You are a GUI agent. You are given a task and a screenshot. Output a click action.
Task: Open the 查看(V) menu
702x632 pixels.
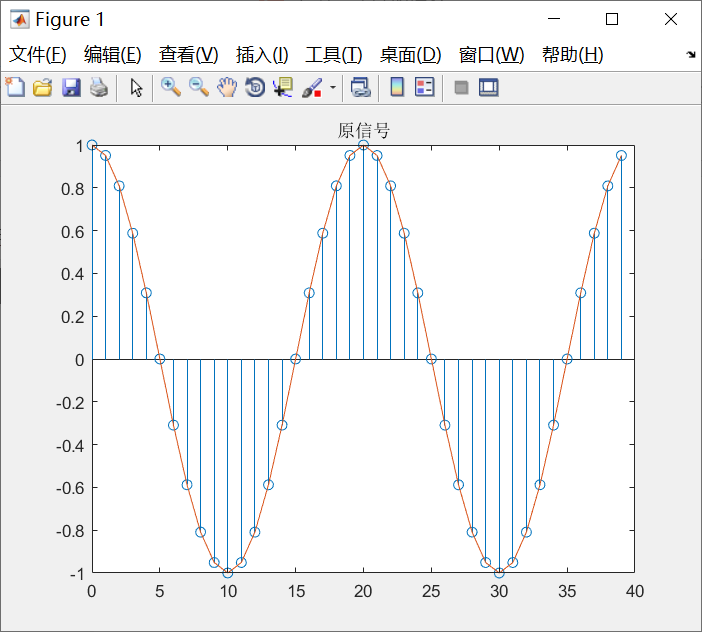[x=188, y=55]
